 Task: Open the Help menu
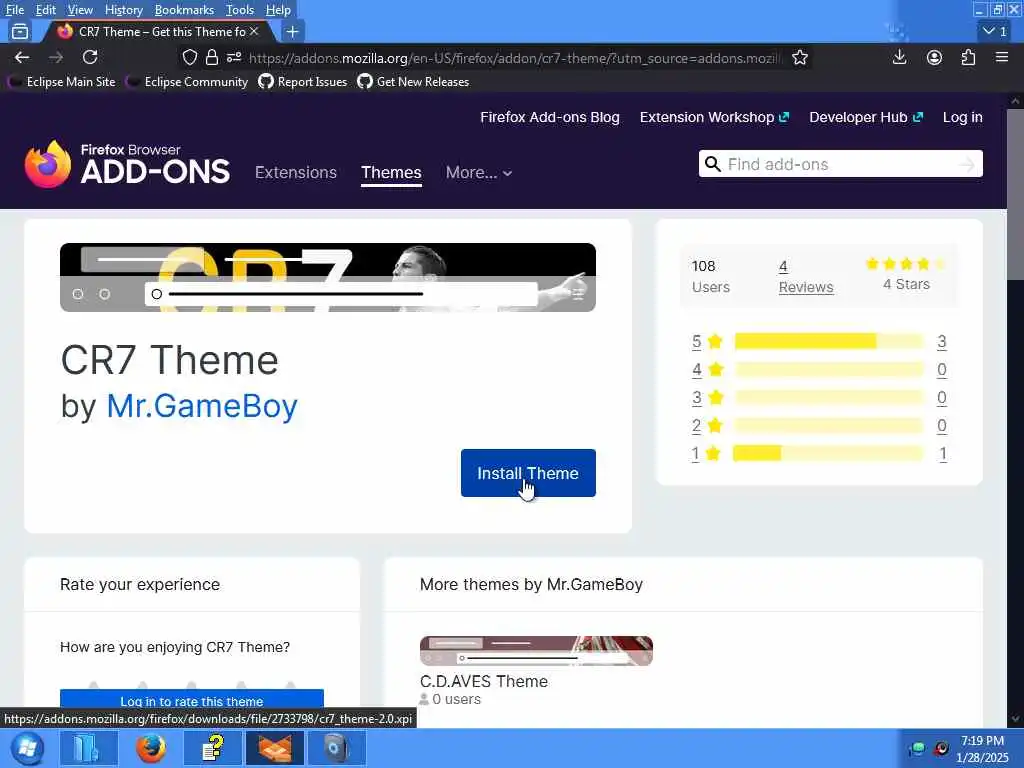click(278, 10)
